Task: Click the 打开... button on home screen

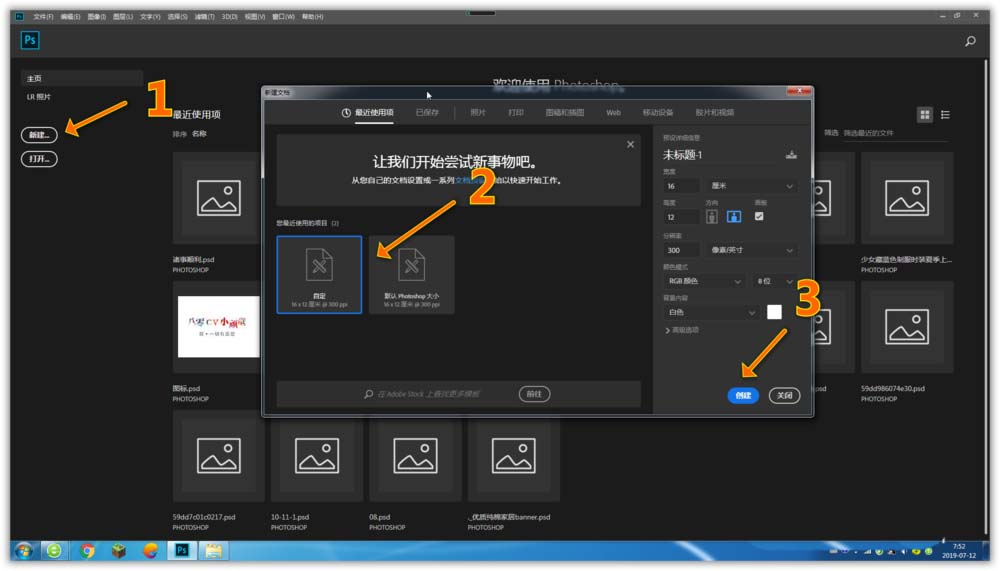Action: click(x=40, y=159)
